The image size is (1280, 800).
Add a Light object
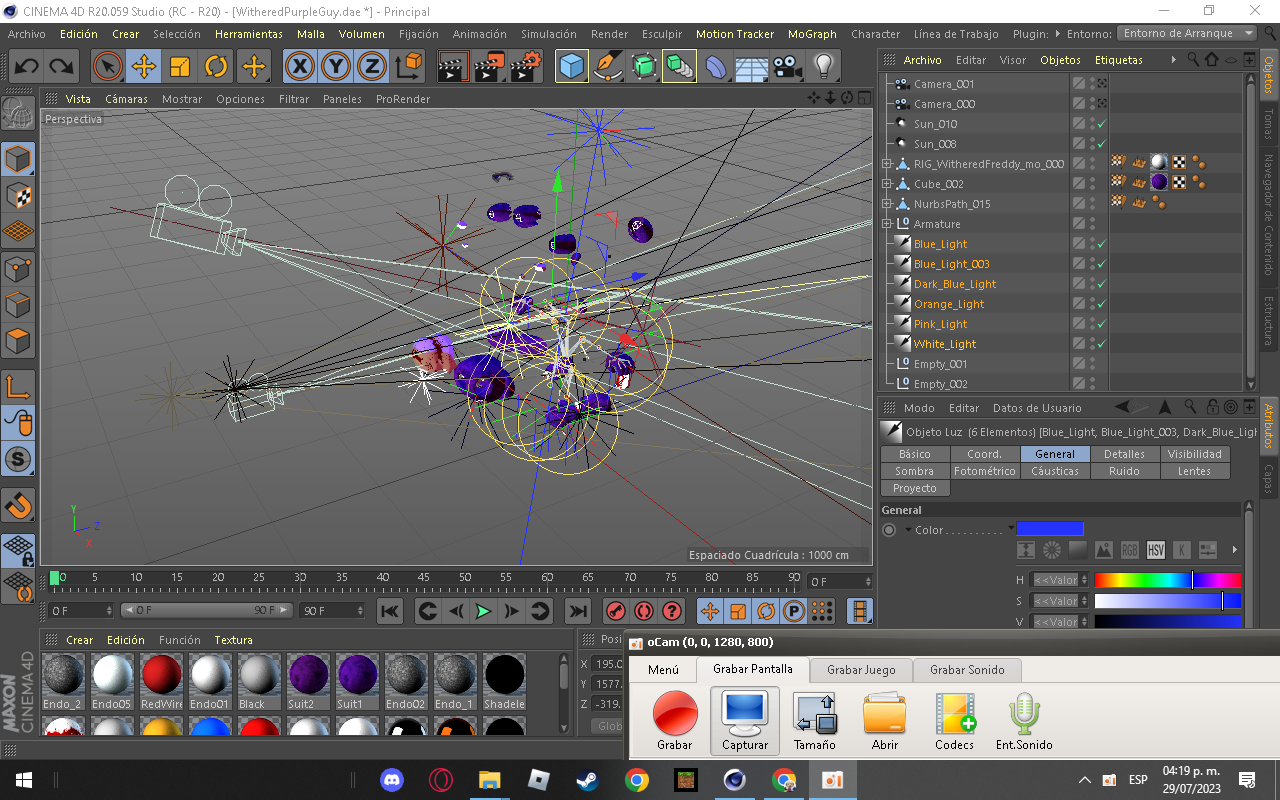tap(823, 67)
